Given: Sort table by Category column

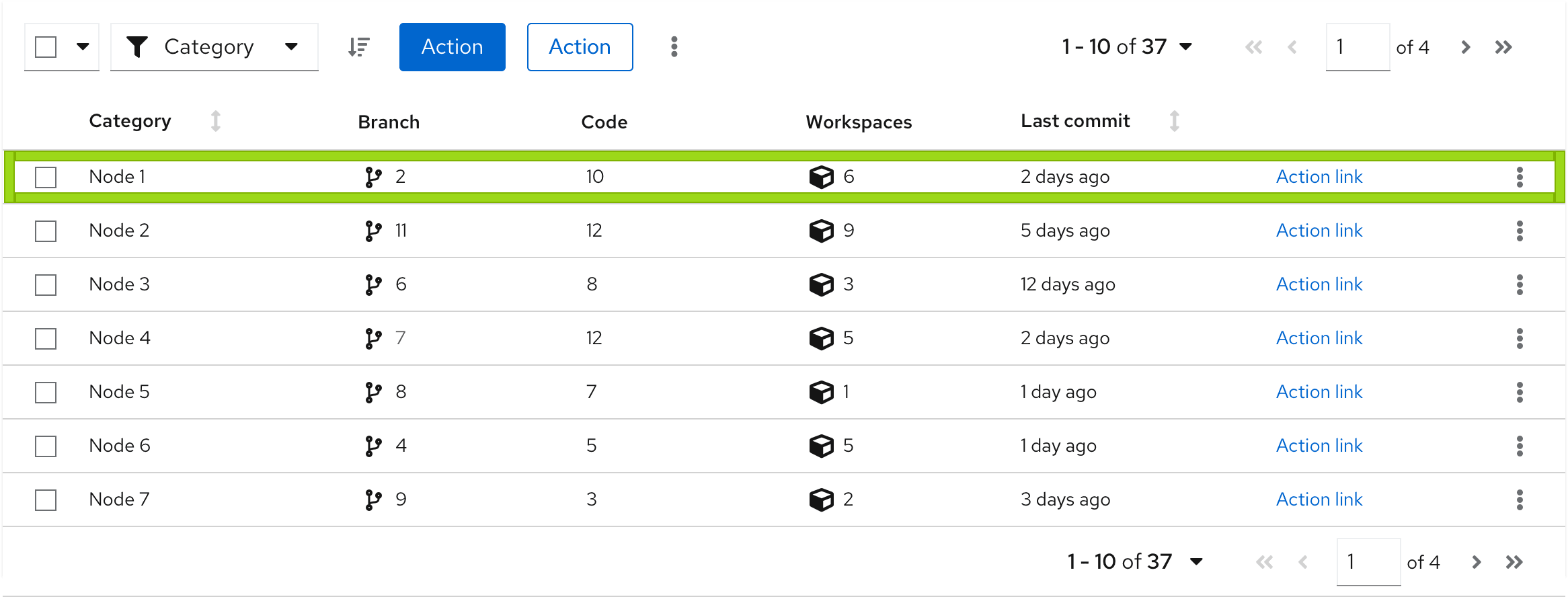Looking at the screenshot, I should (x=215, y=121).
